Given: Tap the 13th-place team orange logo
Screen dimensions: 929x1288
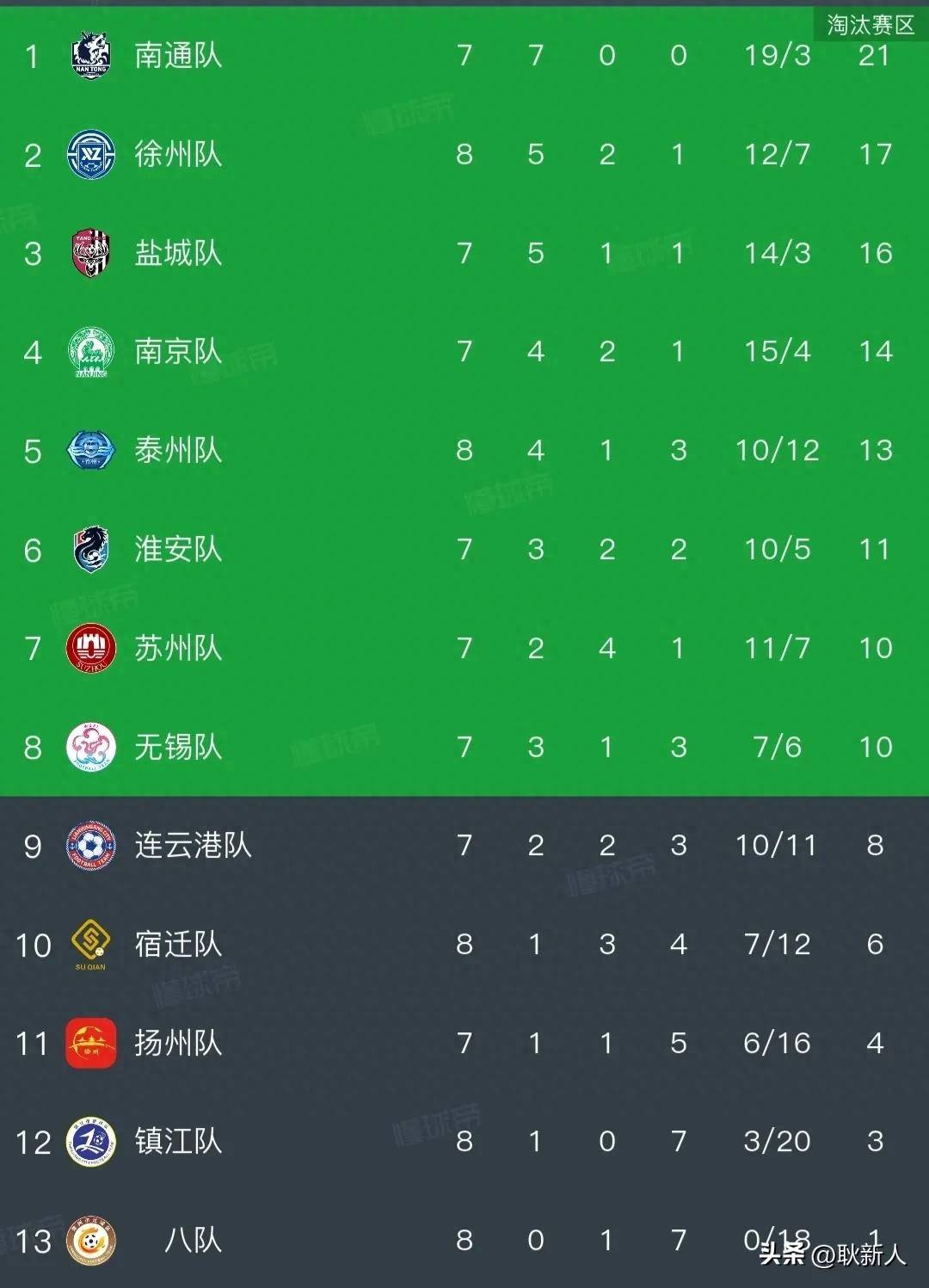Looking at the screenshot, I should pos(90,1241).
